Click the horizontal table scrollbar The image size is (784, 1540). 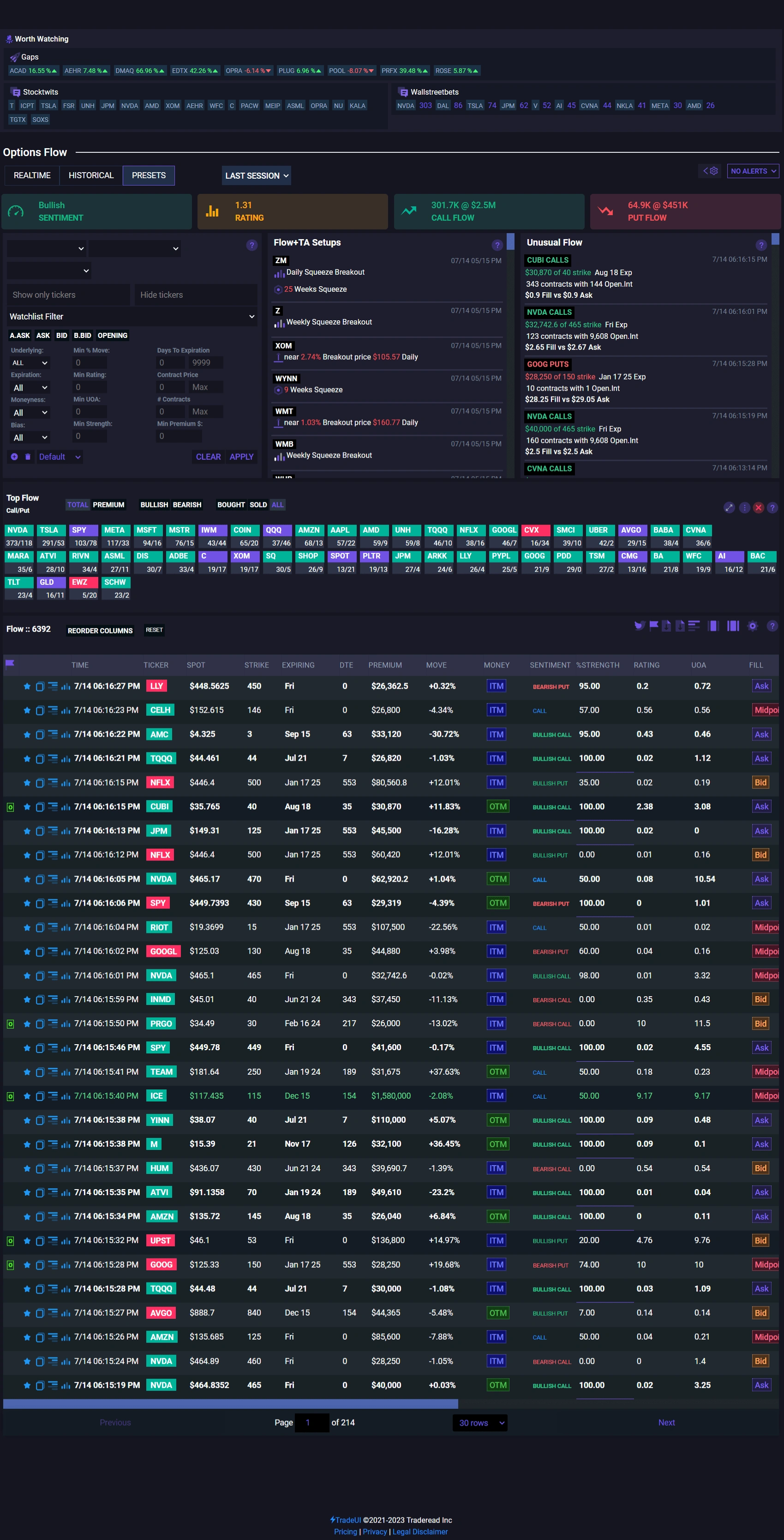(231, 1404)
